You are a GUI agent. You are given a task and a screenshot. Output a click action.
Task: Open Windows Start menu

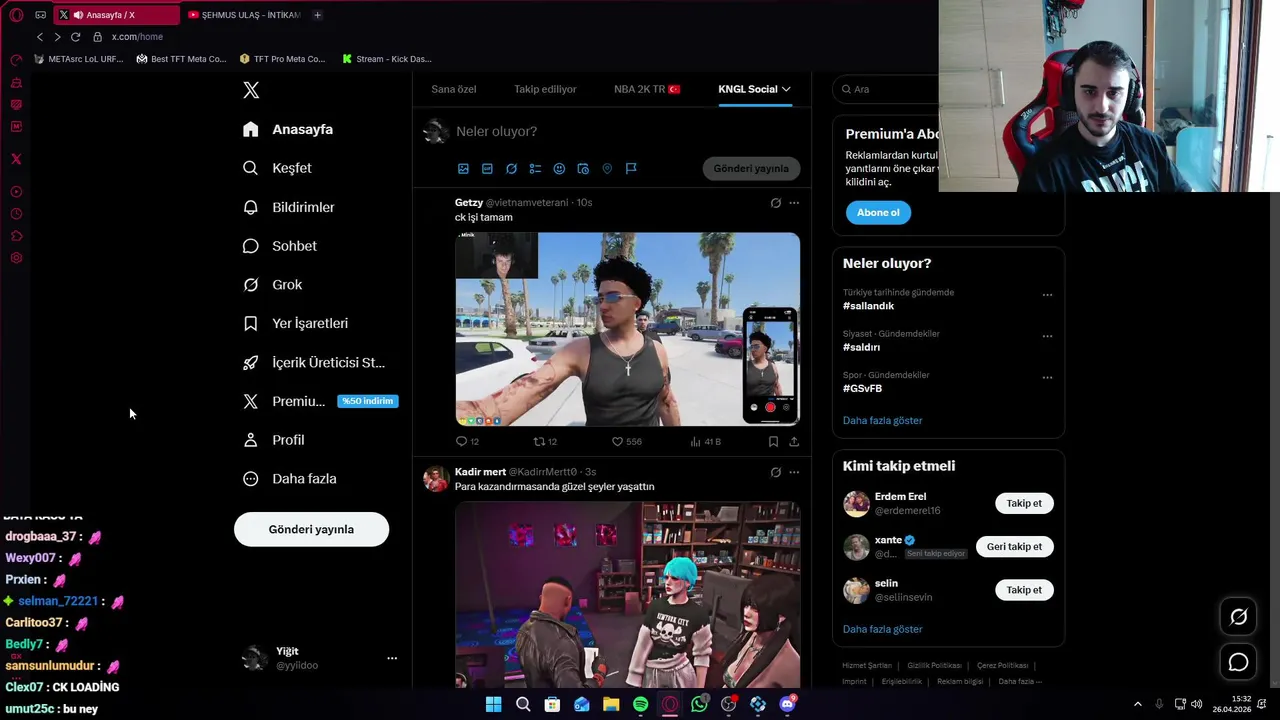click(493, 705)
